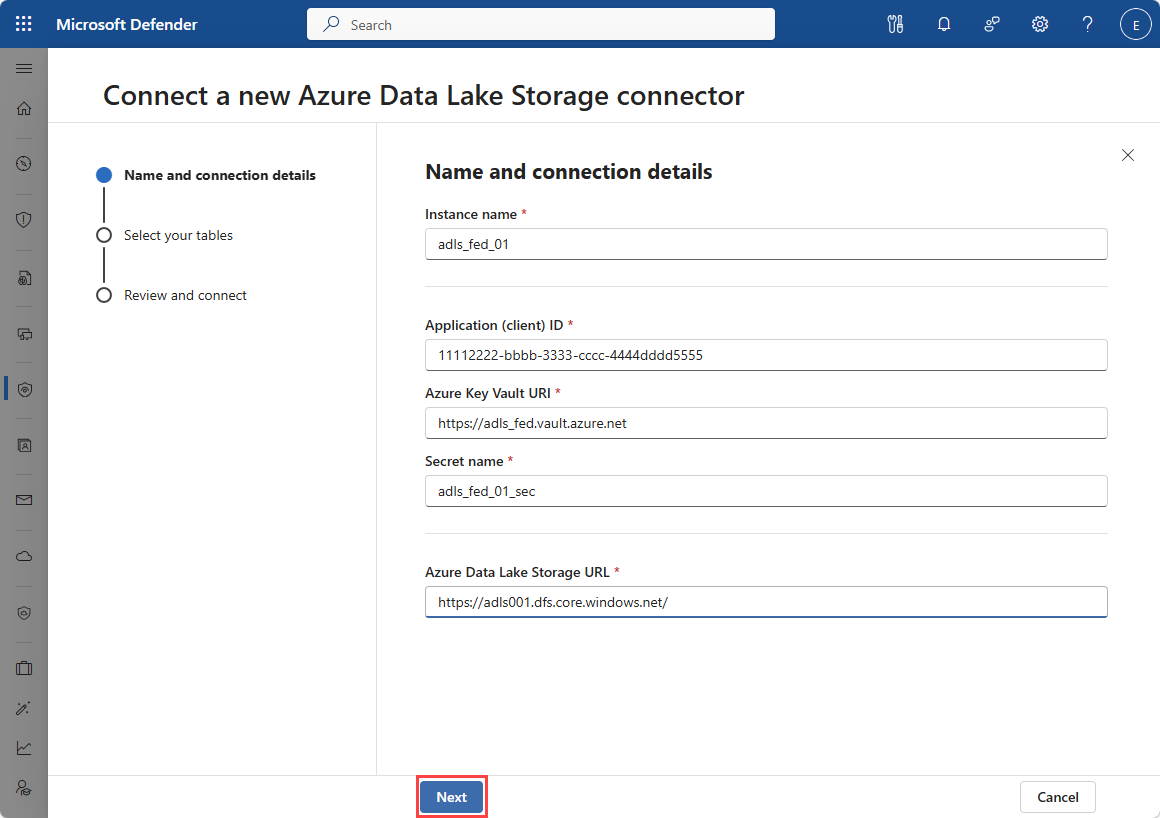Expand the hamburger navigation menu

[x=24, y=68]
